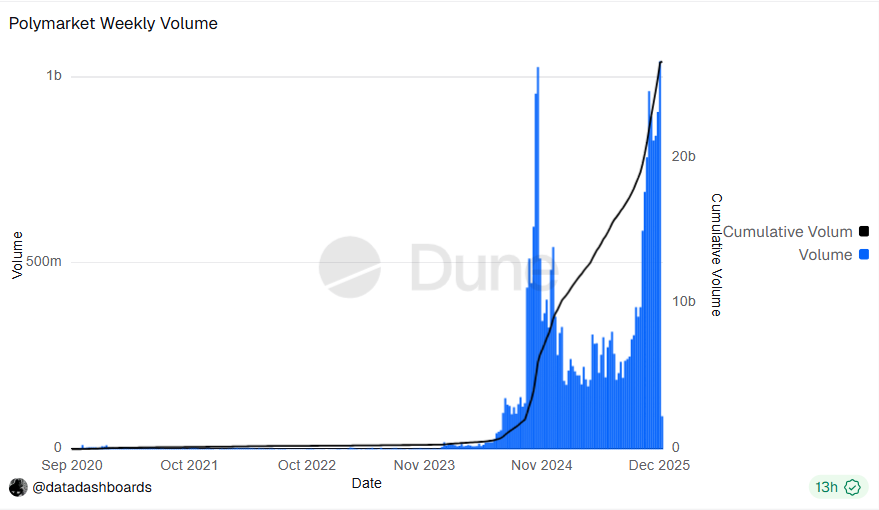Click the Dune watermark circle logo
This screenshot has width=879, height=510.
[349, 267]
